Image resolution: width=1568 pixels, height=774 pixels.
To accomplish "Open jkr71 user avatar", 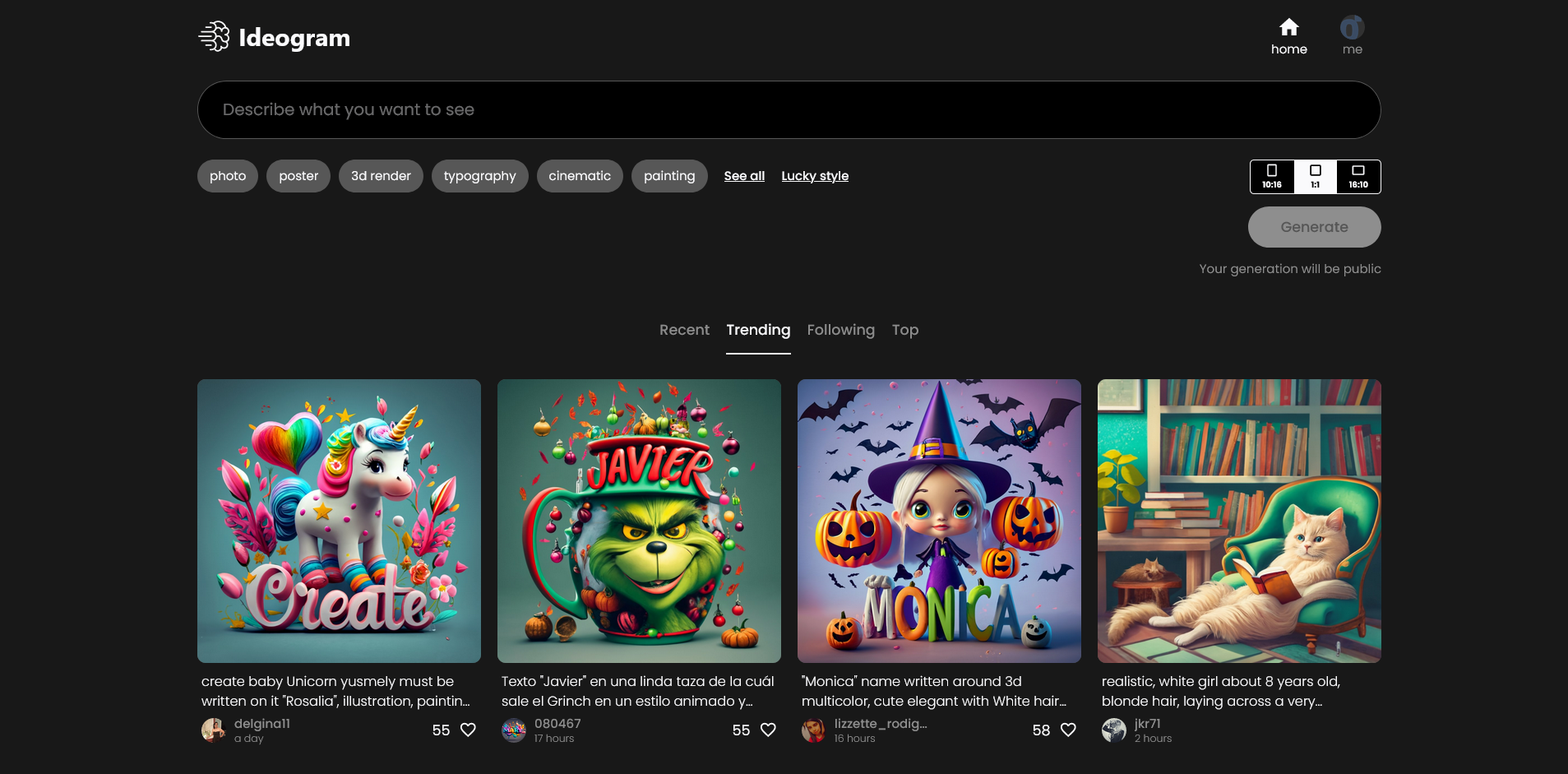I will pyautogui.click(x=1114, y=730).
